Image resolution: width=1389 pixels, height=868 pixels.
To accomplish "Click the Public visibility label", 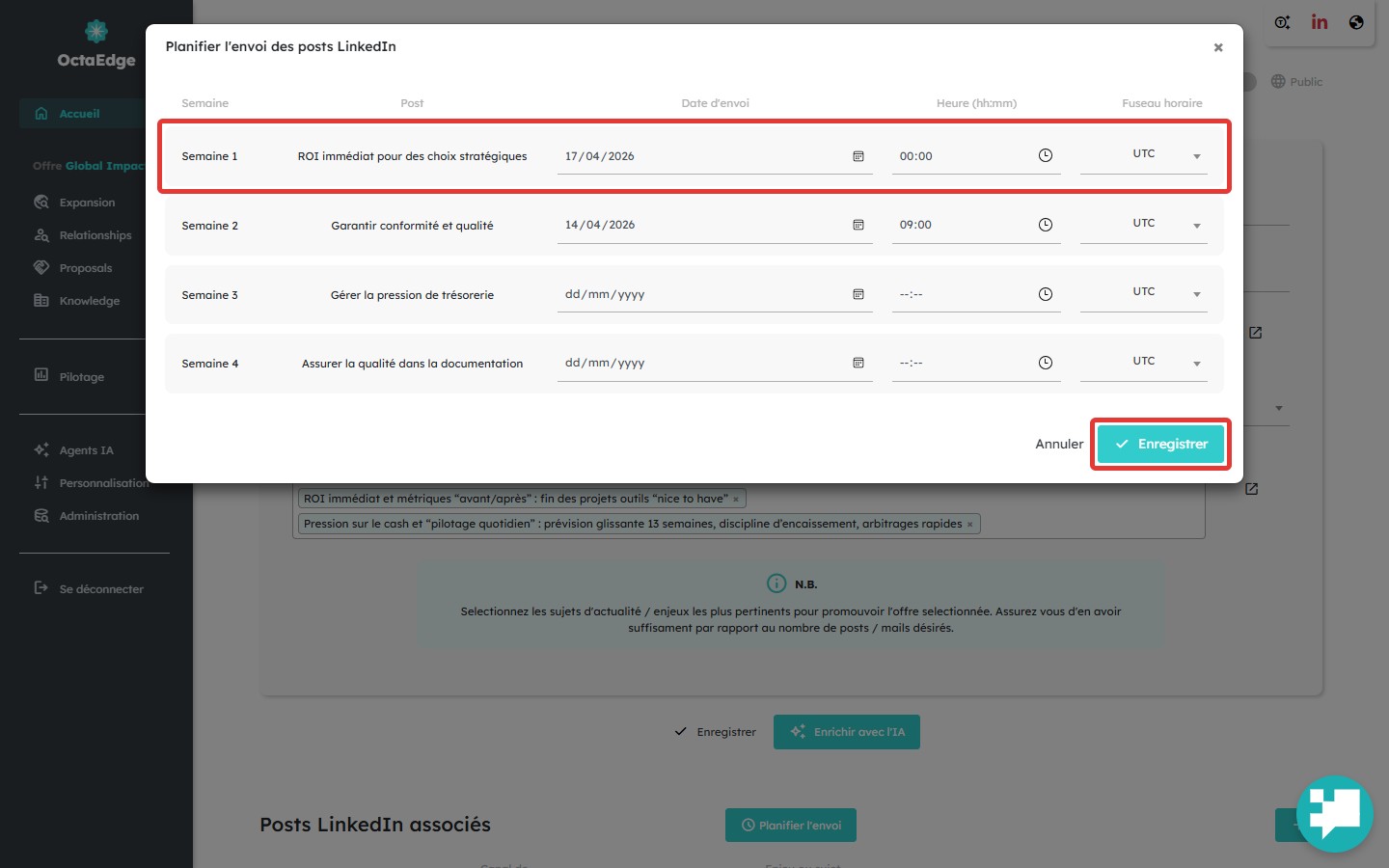I will [x=1306, y=82].
